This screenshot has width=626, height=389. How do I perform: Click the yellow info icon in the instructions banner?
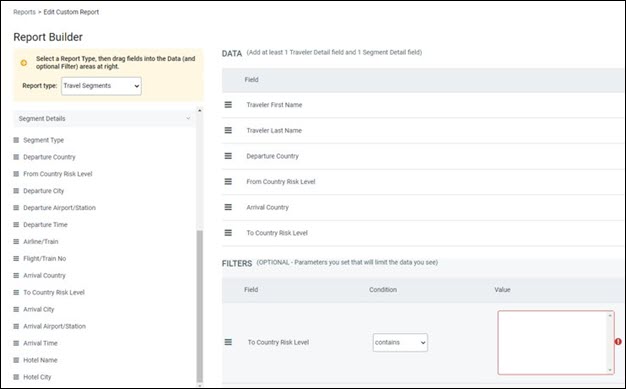pyautogui.click(x=24, y=63)
